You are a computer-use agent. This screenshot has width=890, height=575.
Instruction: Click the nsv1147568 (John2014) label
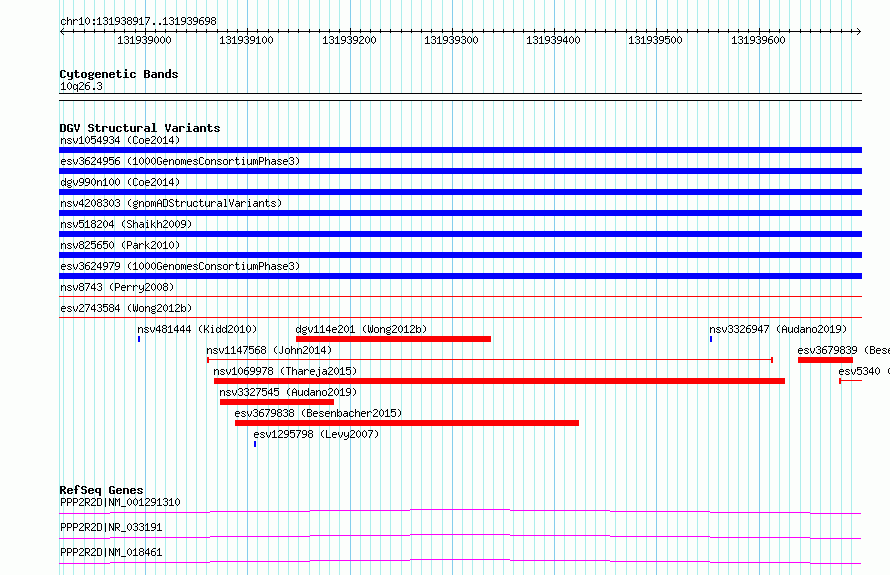coord(269,350)
